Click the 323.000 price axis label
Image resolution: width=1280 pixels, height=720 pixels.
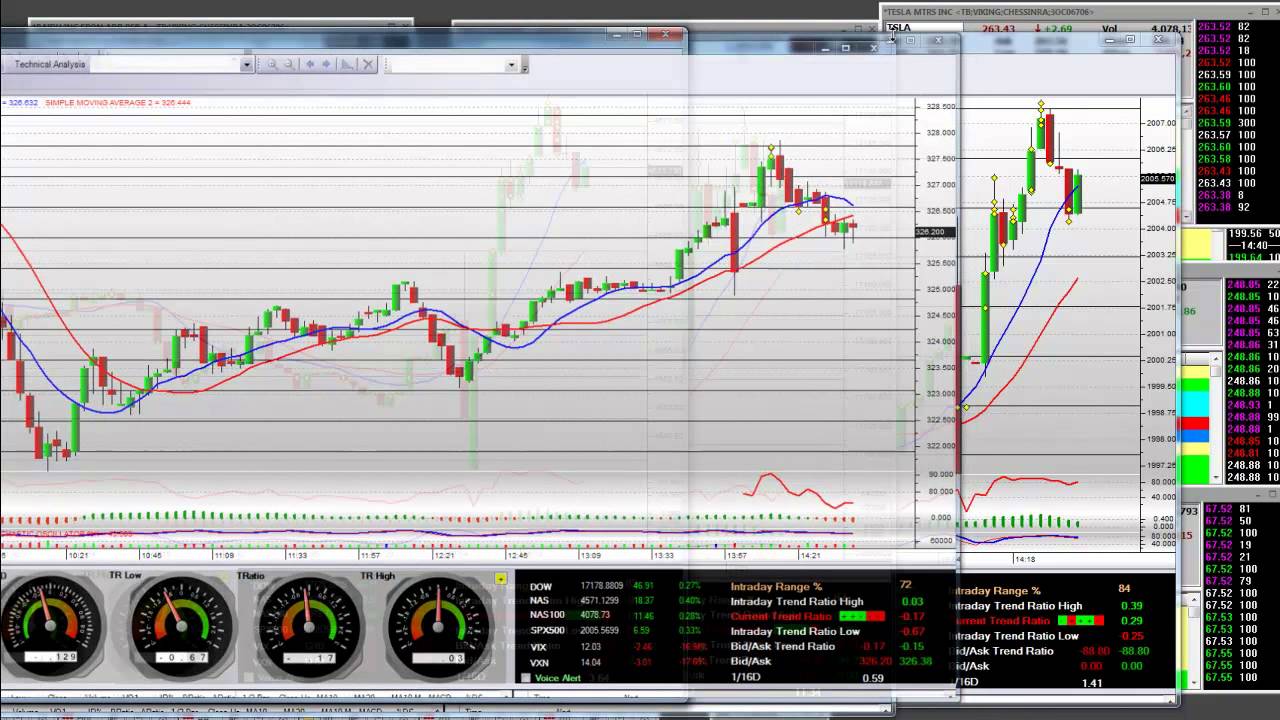[940, 393]
